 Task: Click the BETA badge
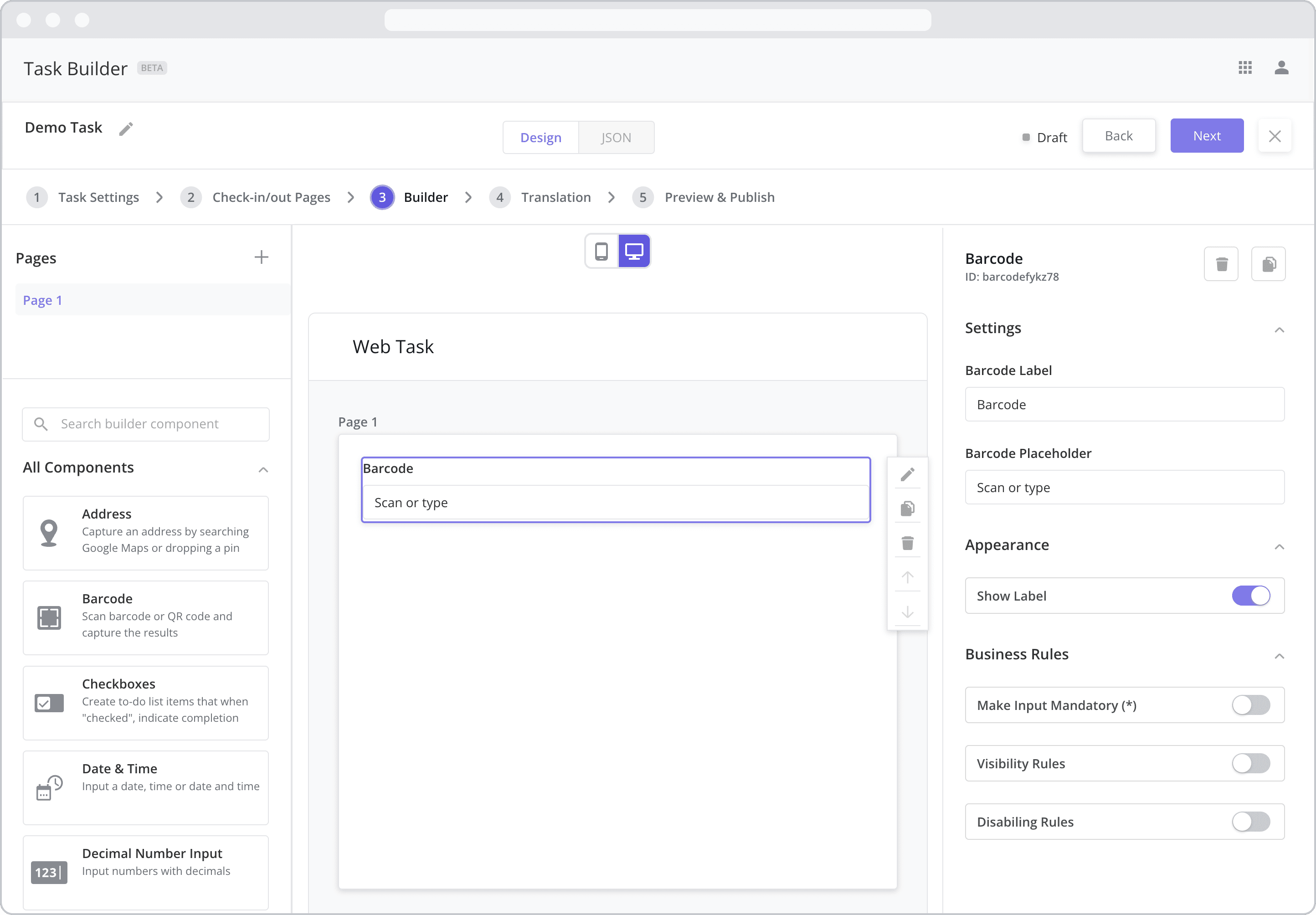click(152, 67)
